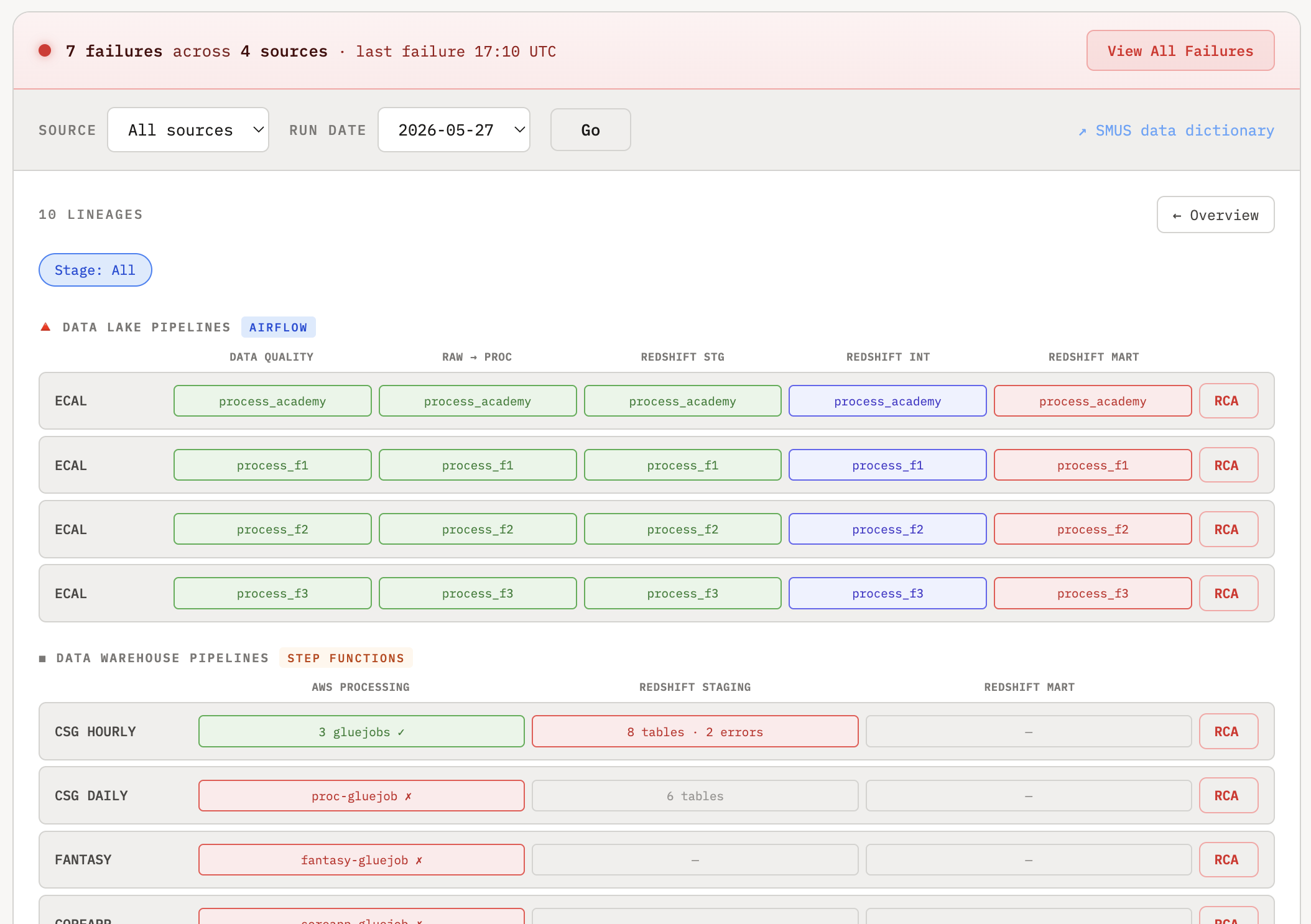This screenshot has height=924, width=1311.
Task: Open failed Redshift Mart process_f3 stage
Action: (1093, 593)
